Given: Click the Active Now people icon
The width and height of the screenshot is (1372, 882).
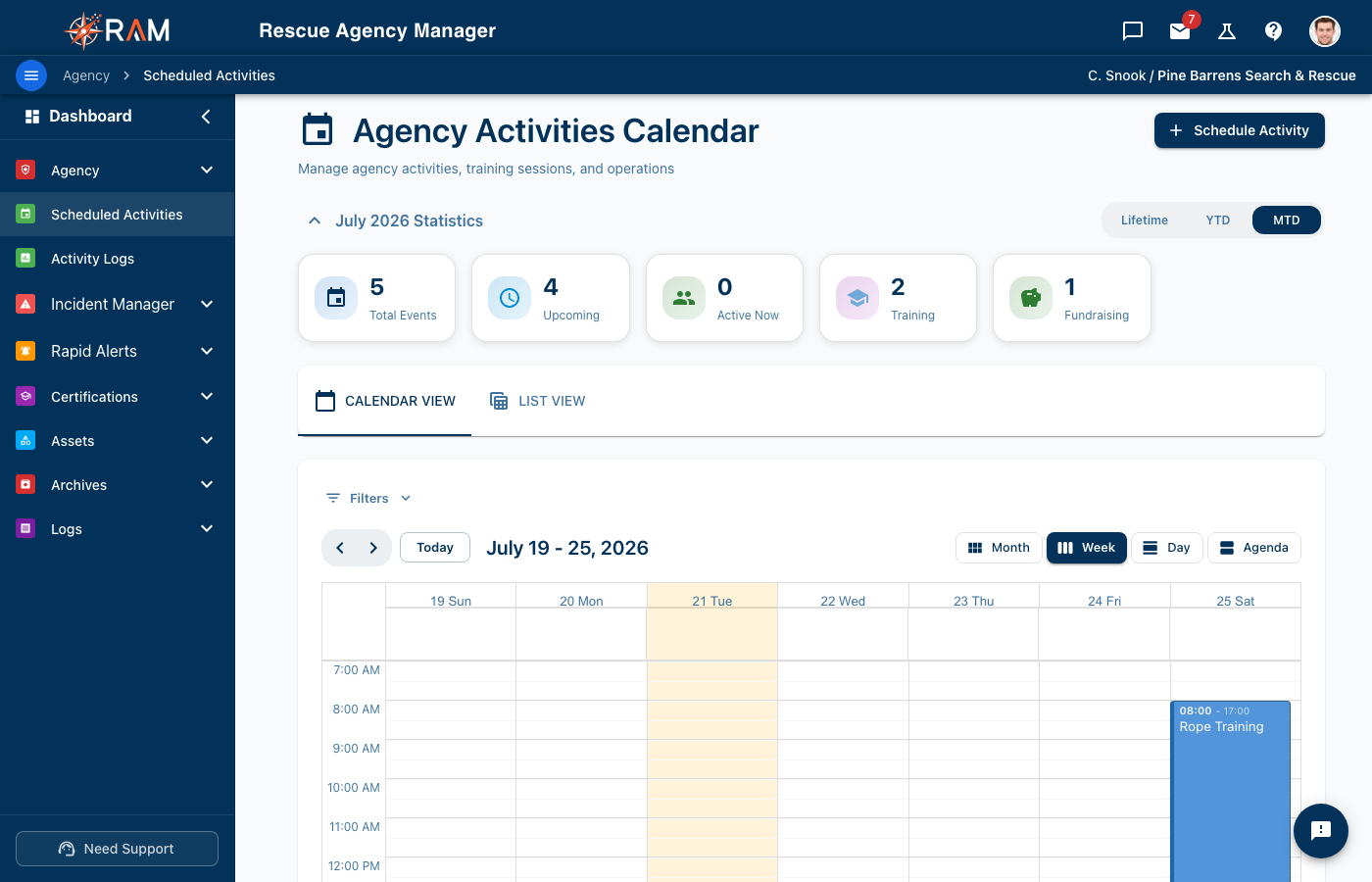Looking at the screenshot, I should click(684, 298).
